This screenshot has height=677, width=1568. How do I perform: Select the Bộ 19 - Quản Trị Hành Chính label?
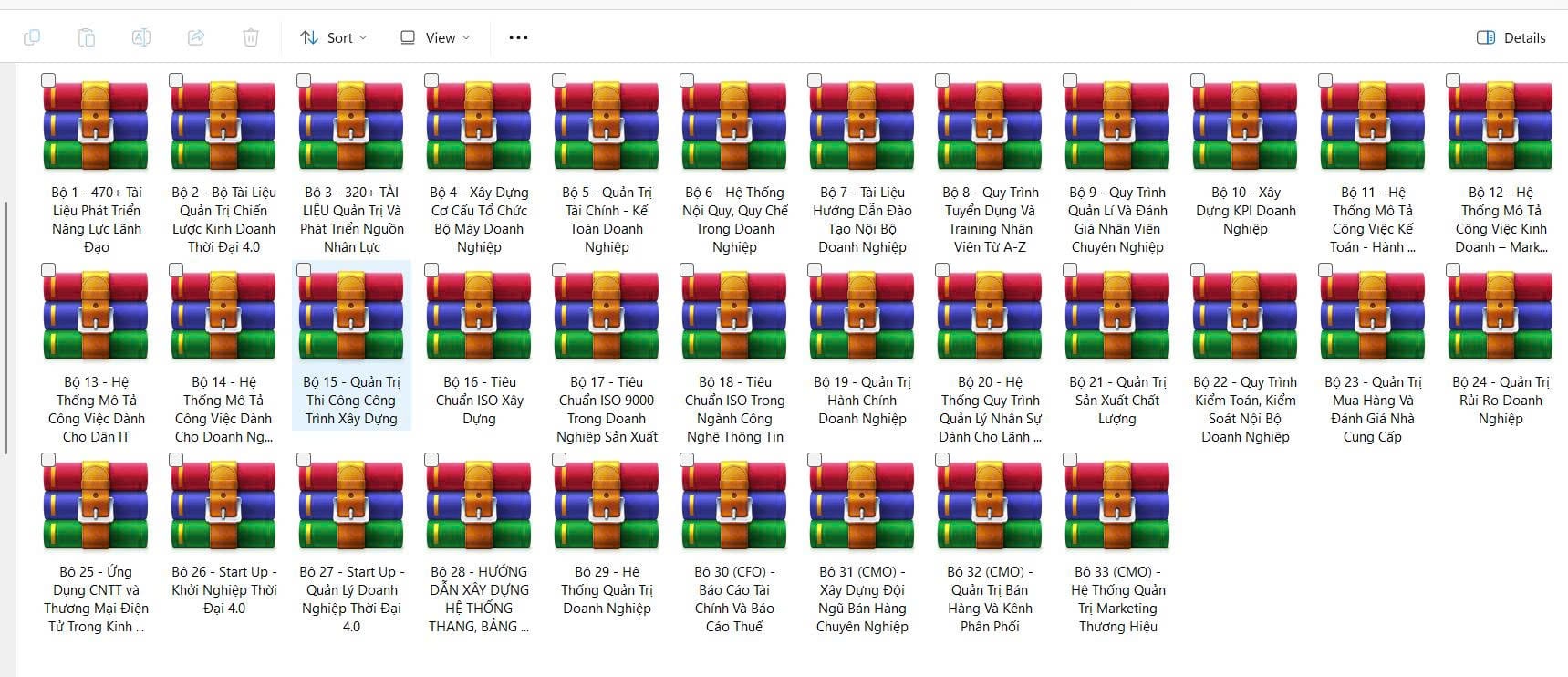tap(862, 400)
